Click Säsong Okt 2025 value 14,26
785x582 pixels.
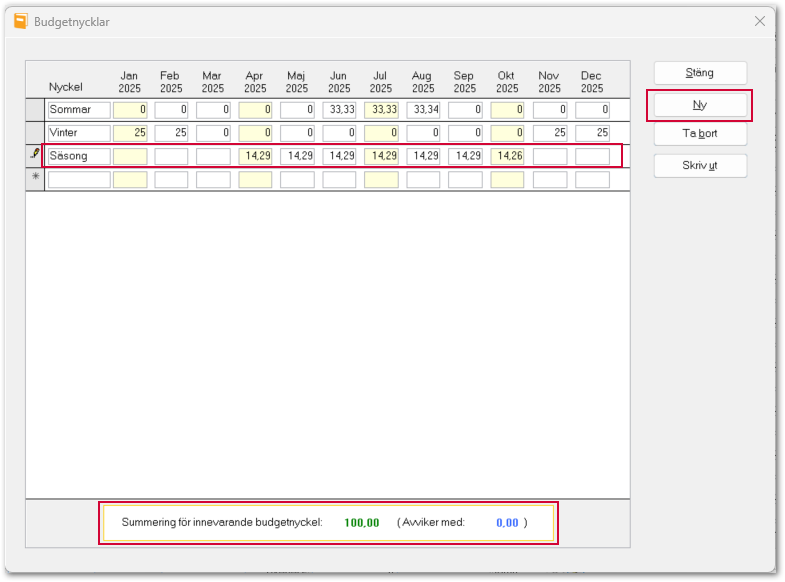click(x=507, y=156)
